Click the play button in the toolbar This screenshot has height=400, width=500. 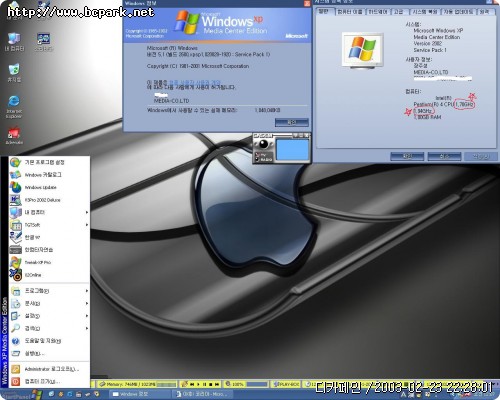[199, 384]
